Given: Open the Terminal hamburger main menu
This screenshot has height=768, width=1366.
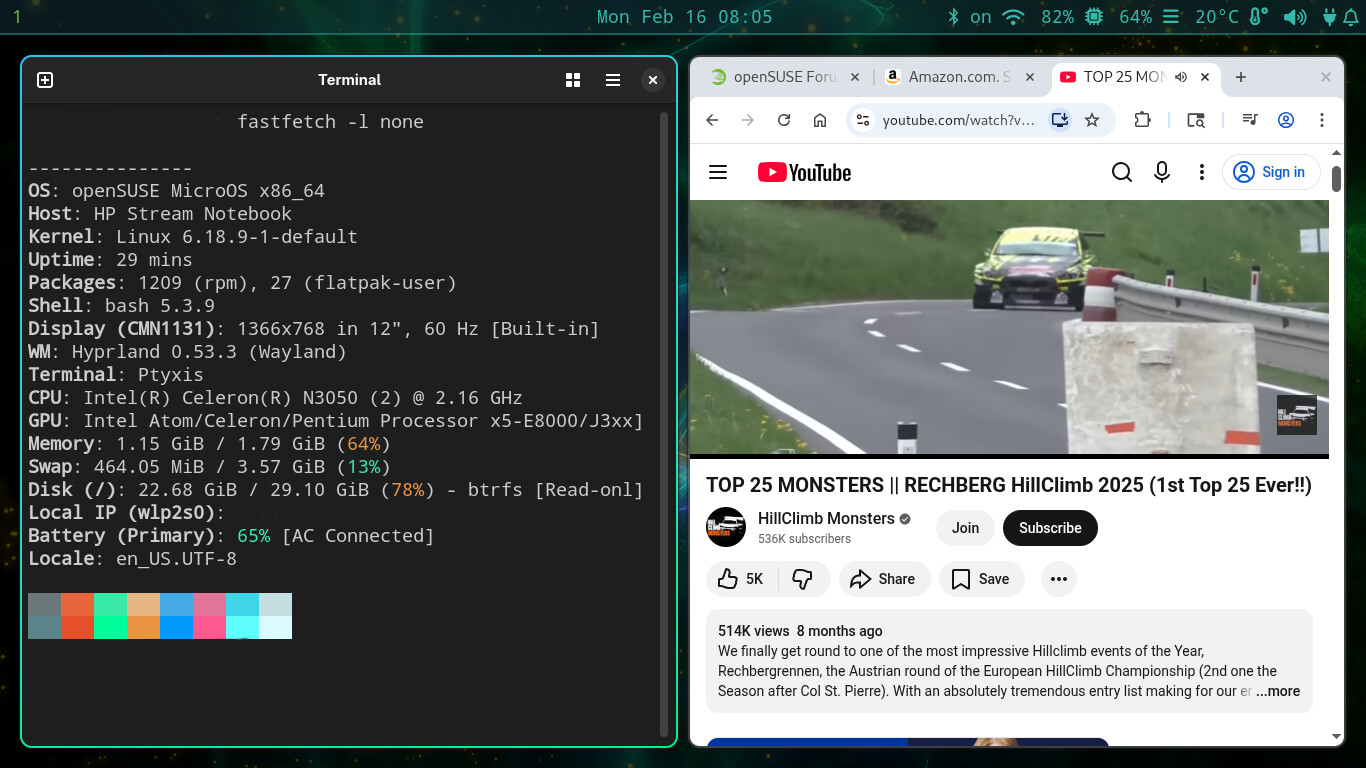Looking at the screenshot, I should [x=613, y=80].
